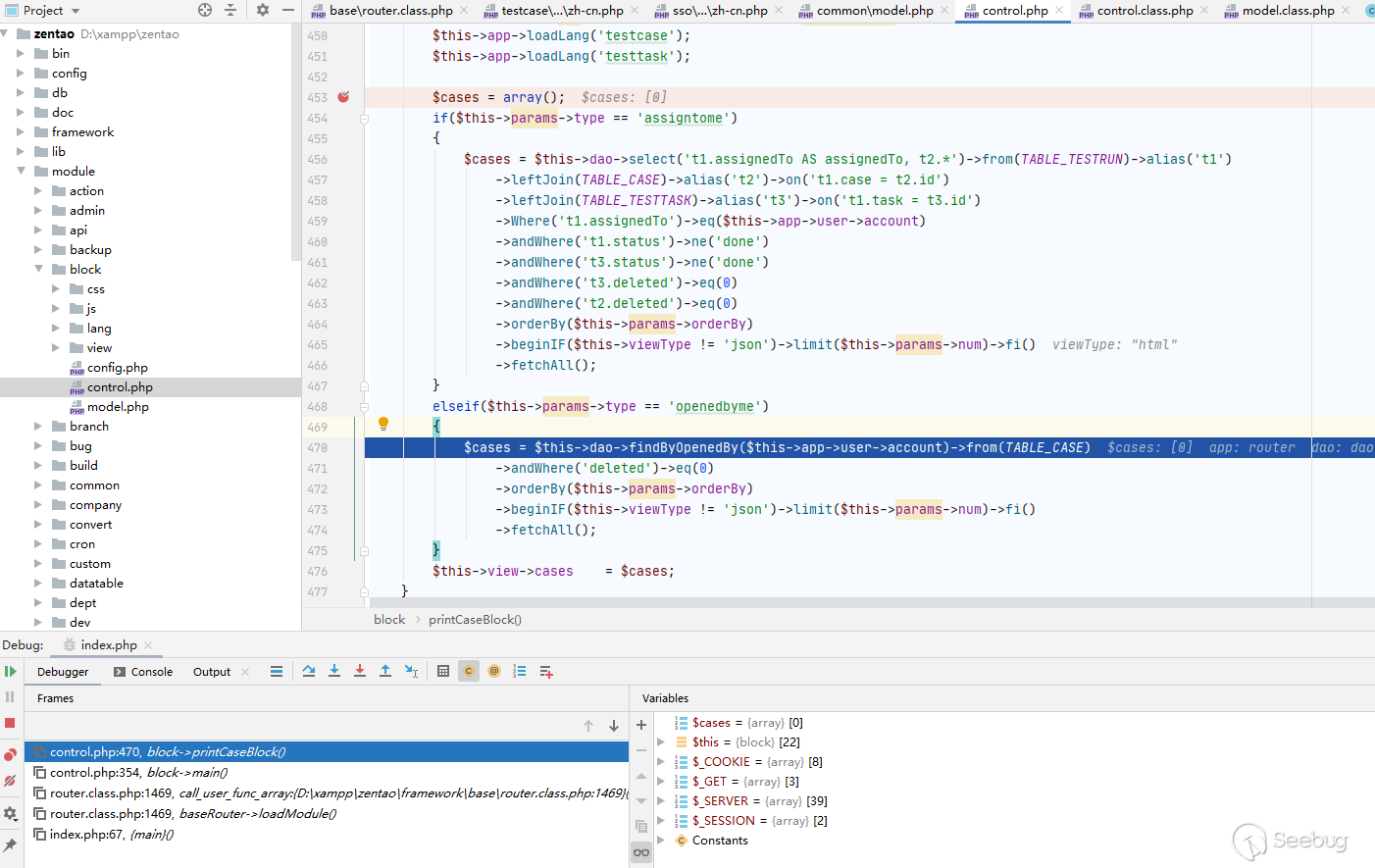Screen dimensions: 1375x868
Task: Click View Breakpoints icon in debug sidebar
Action: click(x=10, y=754)
